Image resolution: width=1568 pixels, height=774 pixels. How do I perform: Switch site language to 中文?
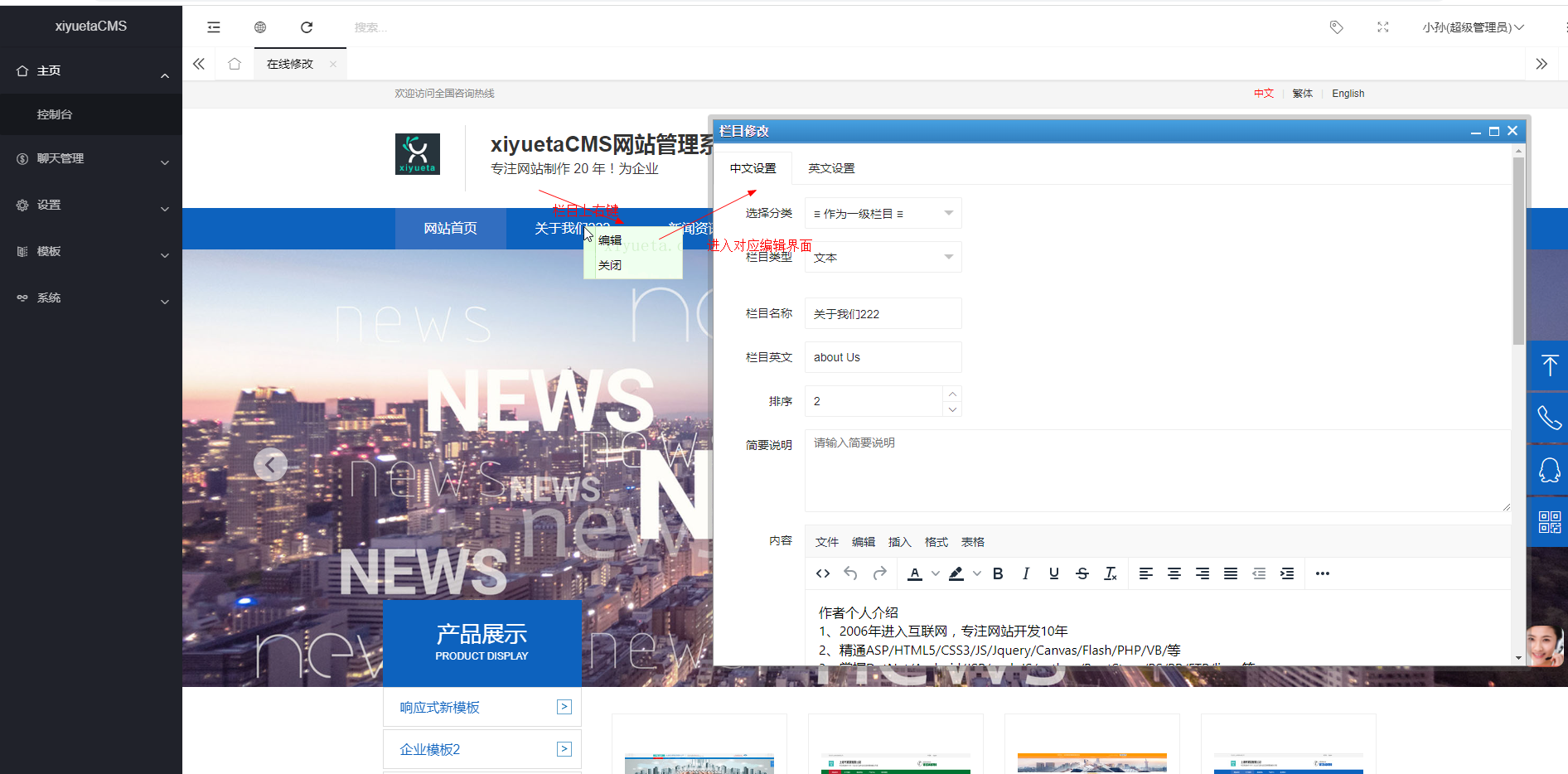pyautogui.click(x=1264, y=94)
